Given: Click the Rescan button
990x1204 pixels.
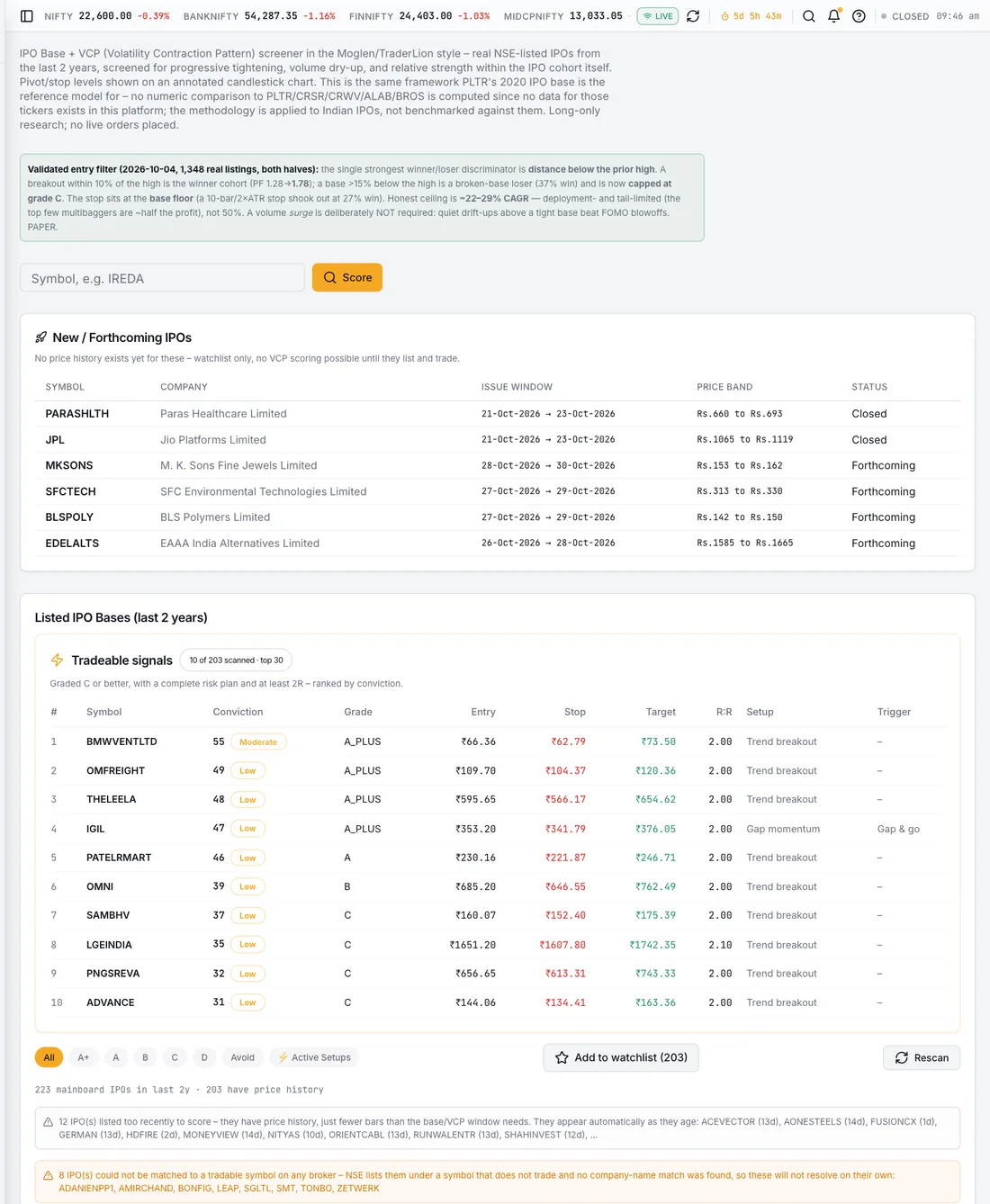Looking at the screenshot, I should 922,1057.
